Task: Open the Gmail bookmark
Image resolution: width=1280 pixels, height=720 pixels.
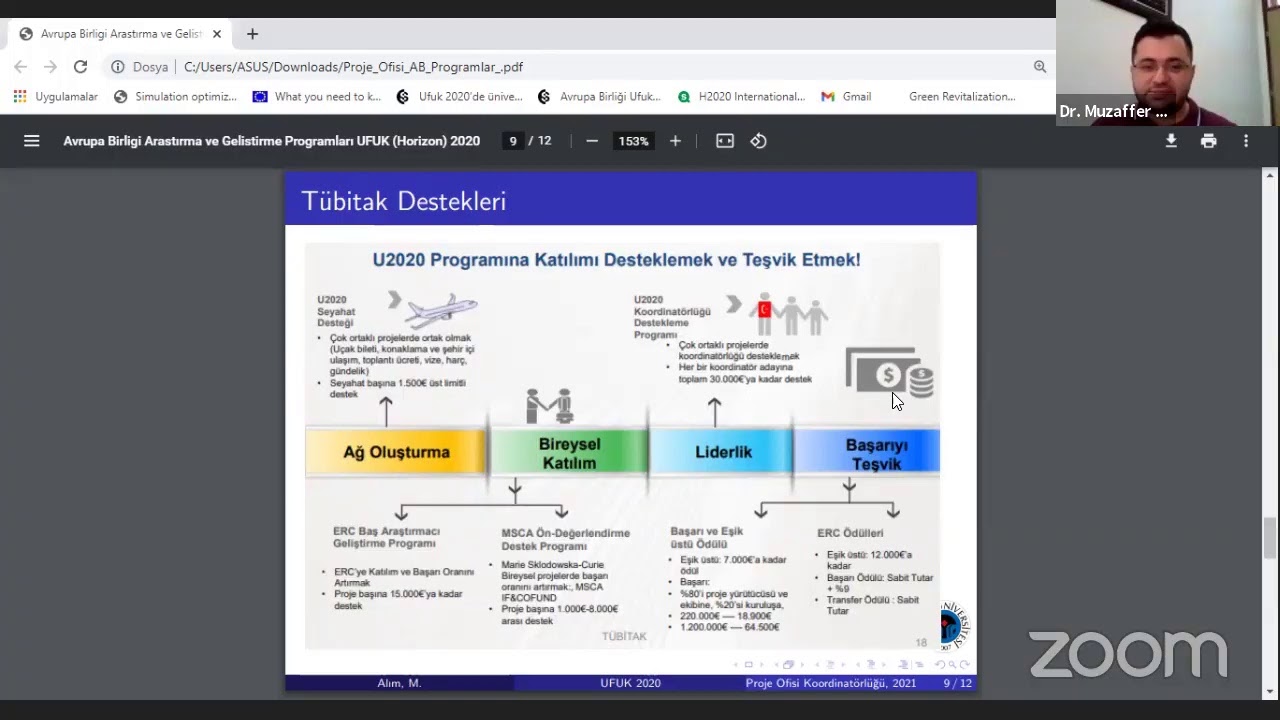Action: [x=846, y=97]
